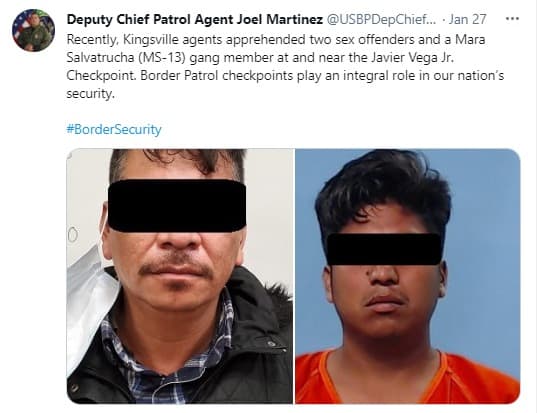Click tweet line starting "Recently, Kingsville agents"

coord(276,40)
